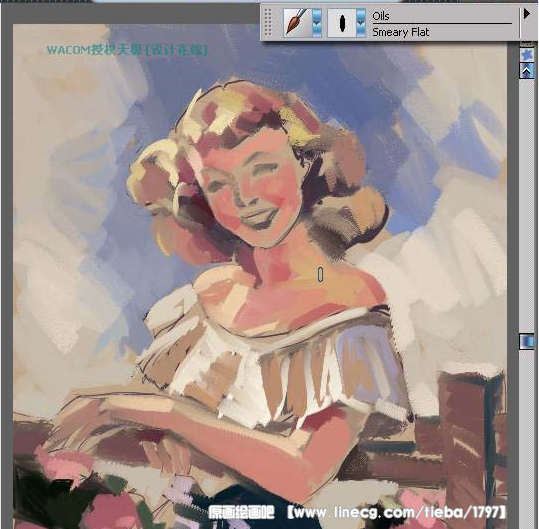Click the Smeary Flat brush variant preview
The height and width of the screenshot is (529, 539).
[x=341, y=23]
